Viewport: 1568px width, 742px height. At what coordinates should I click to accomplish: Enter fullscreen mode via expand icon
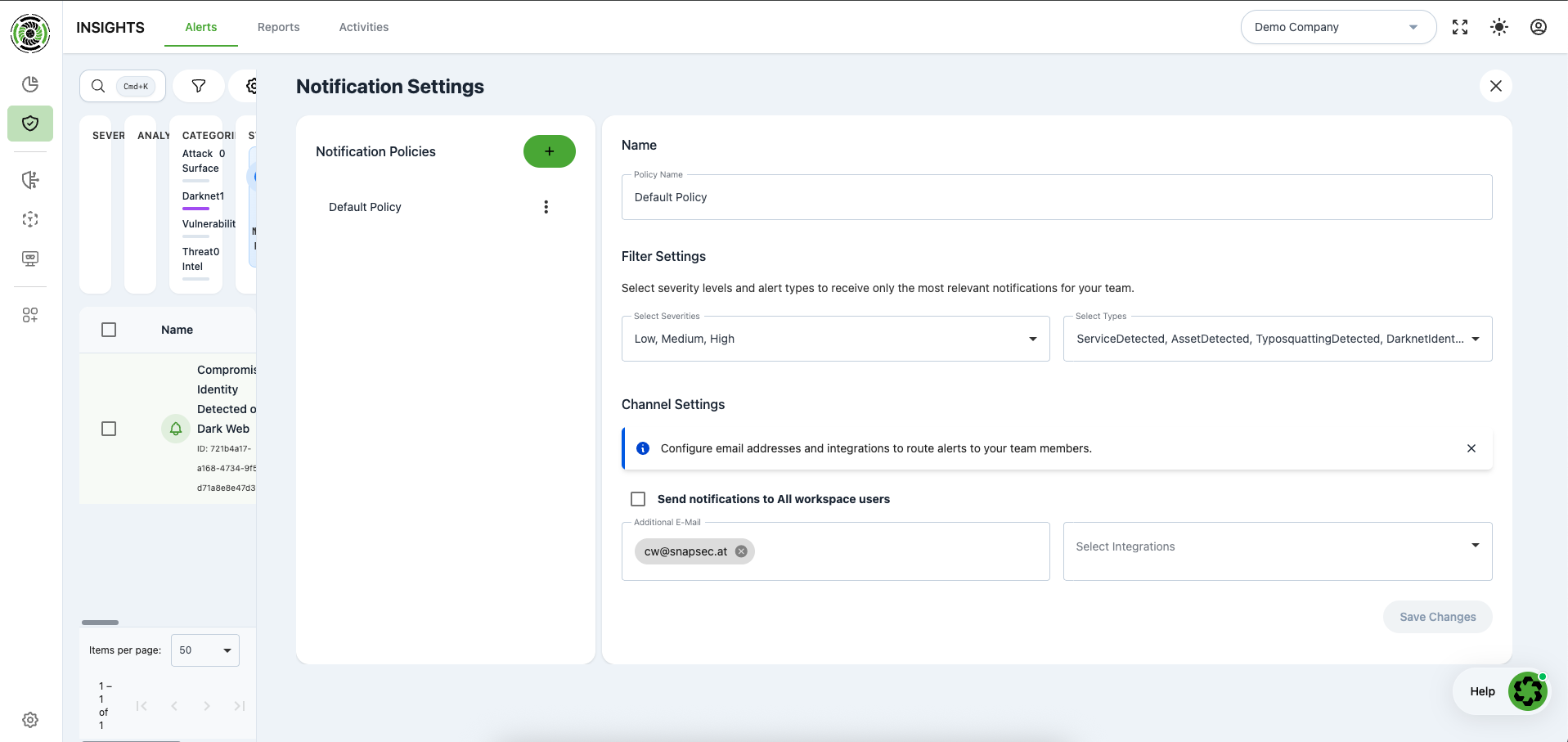(x=1460, y=27)
